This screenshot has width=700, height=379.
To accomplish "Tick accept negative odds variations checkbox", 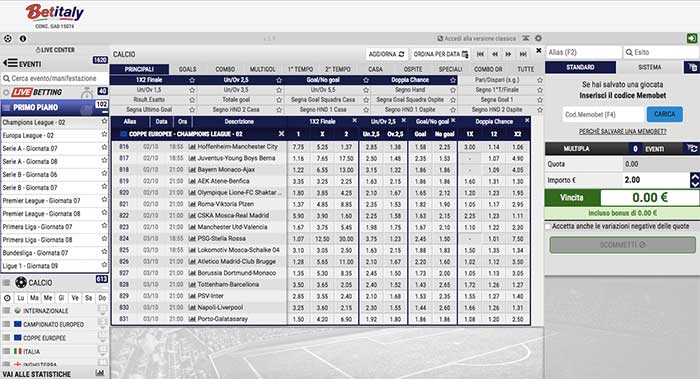I will pyautogui.click(x=548, y=227).
